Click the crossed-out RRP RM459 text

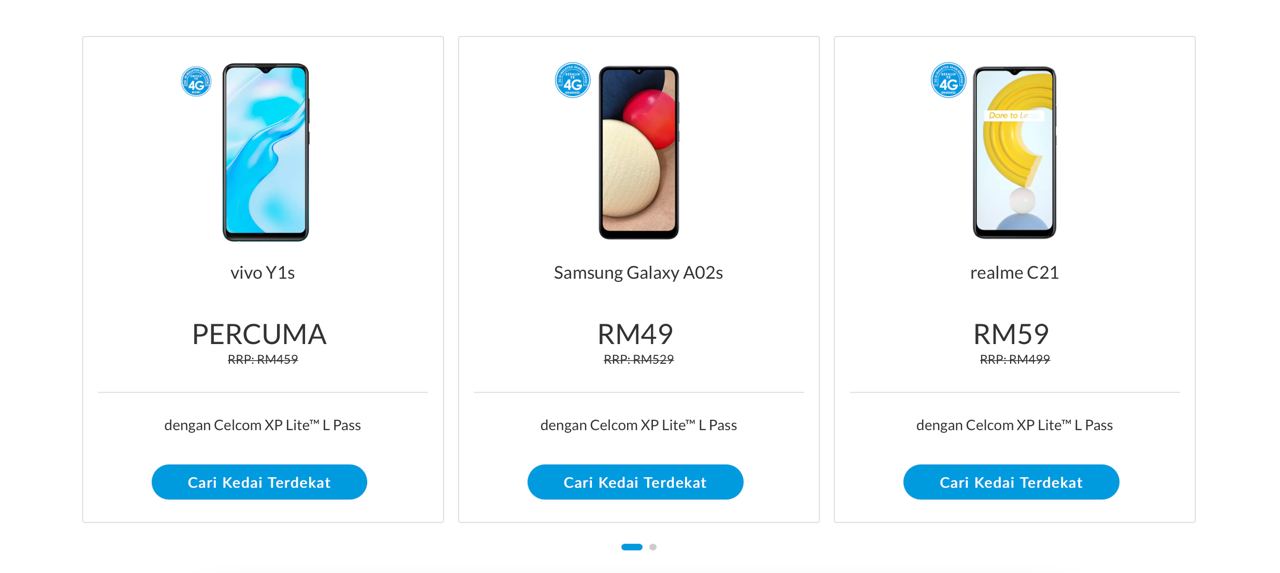pos(263,359)
